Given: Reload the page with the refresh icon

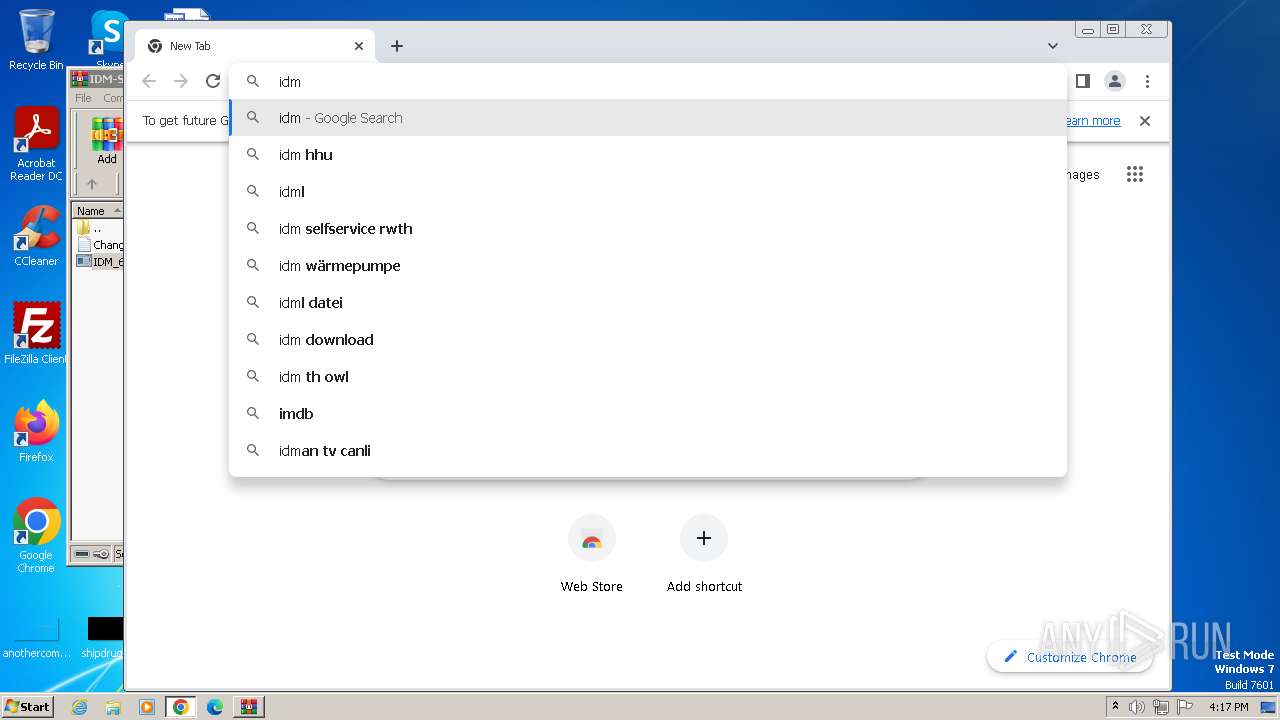Looking at the screenshot, I should pos(213,81).
